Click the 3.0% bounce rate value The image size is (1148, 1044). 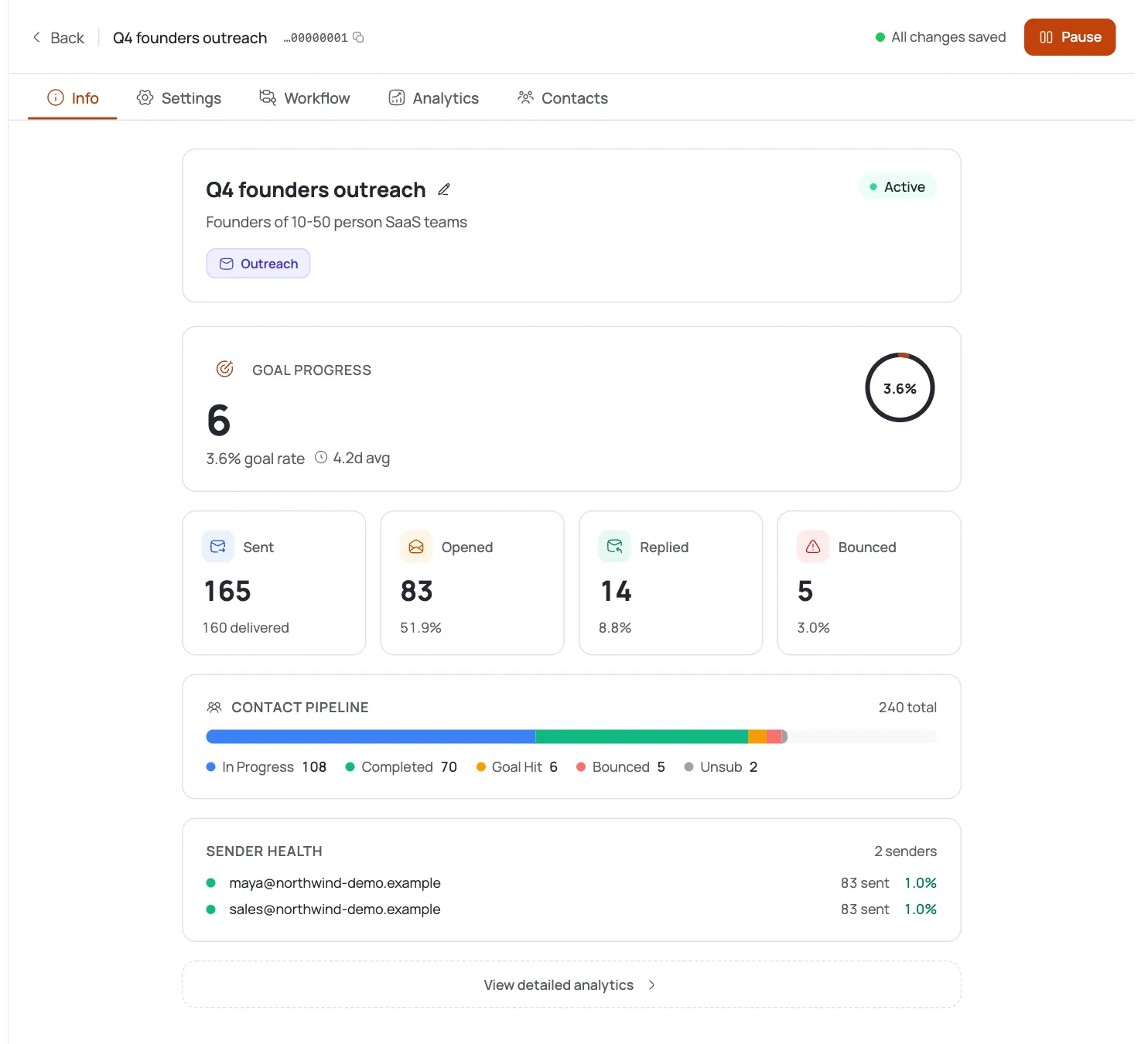813,627
